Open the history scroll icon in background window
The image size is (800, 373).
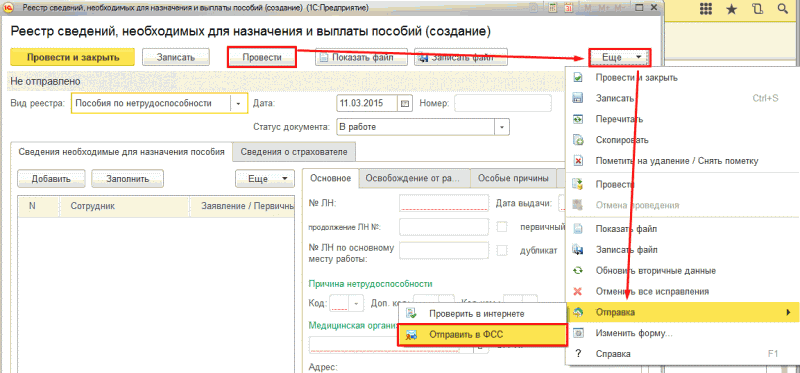[x=757, y=9]
